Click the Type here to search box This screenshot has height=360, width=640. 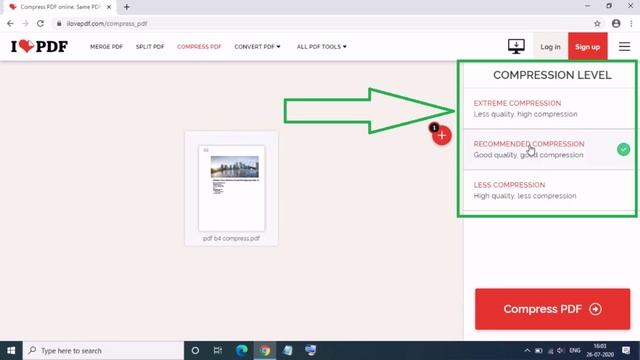coord(103,351)
